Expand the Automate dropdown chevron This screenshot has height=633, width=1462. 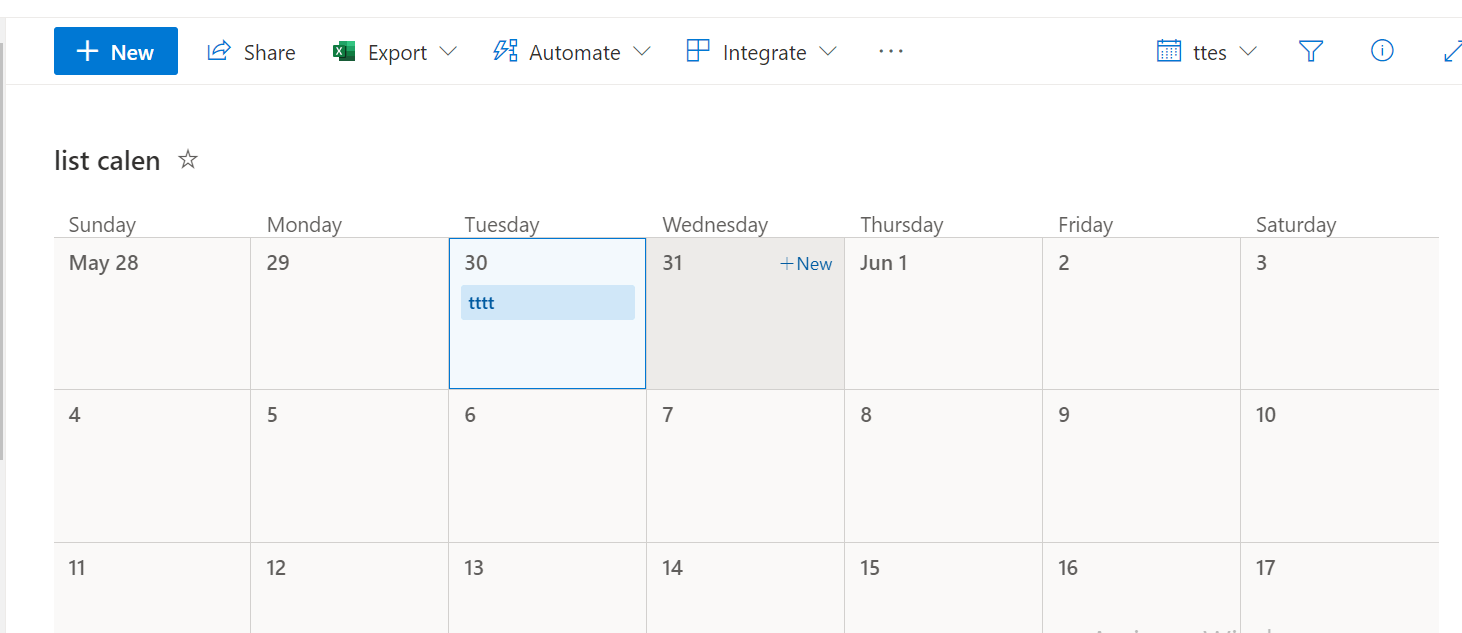pyautogui.click(x=642, y=52)
